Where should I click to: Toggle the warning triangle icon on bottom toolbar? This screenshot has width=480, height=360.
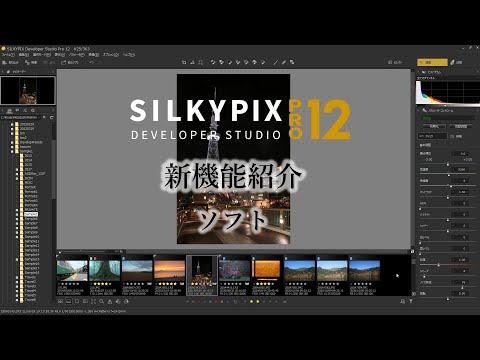click(110, 301)
